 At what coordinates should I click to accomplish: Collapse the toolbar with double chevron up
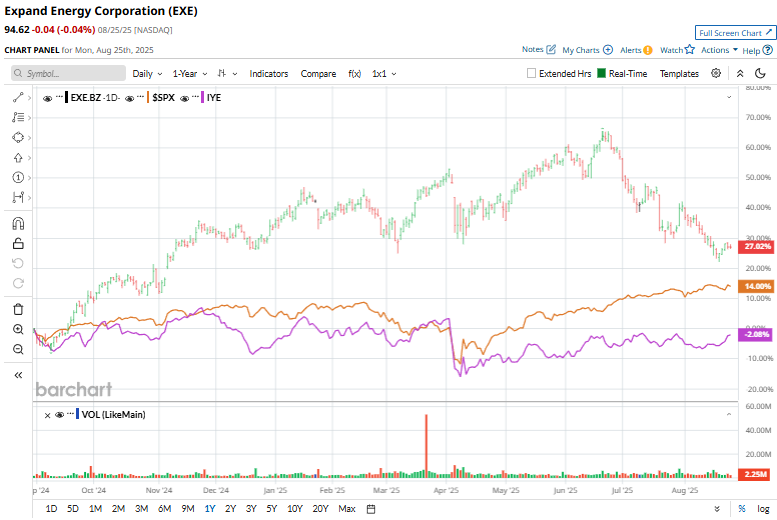pos(740,73)
